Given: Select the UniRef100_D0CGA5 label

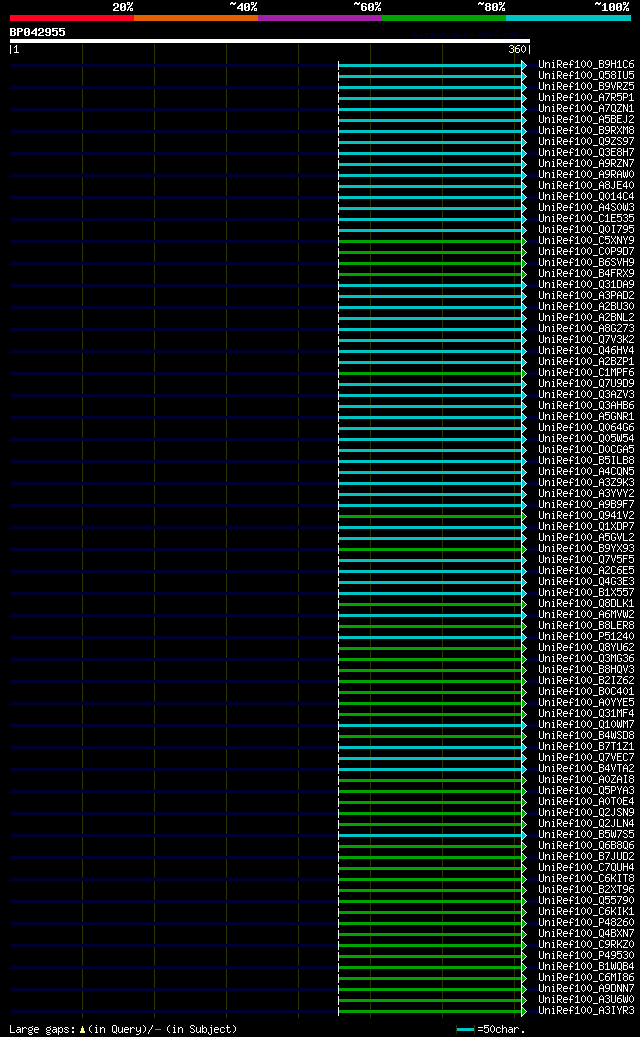Looking at the screenshot, I should coord(586,450).
